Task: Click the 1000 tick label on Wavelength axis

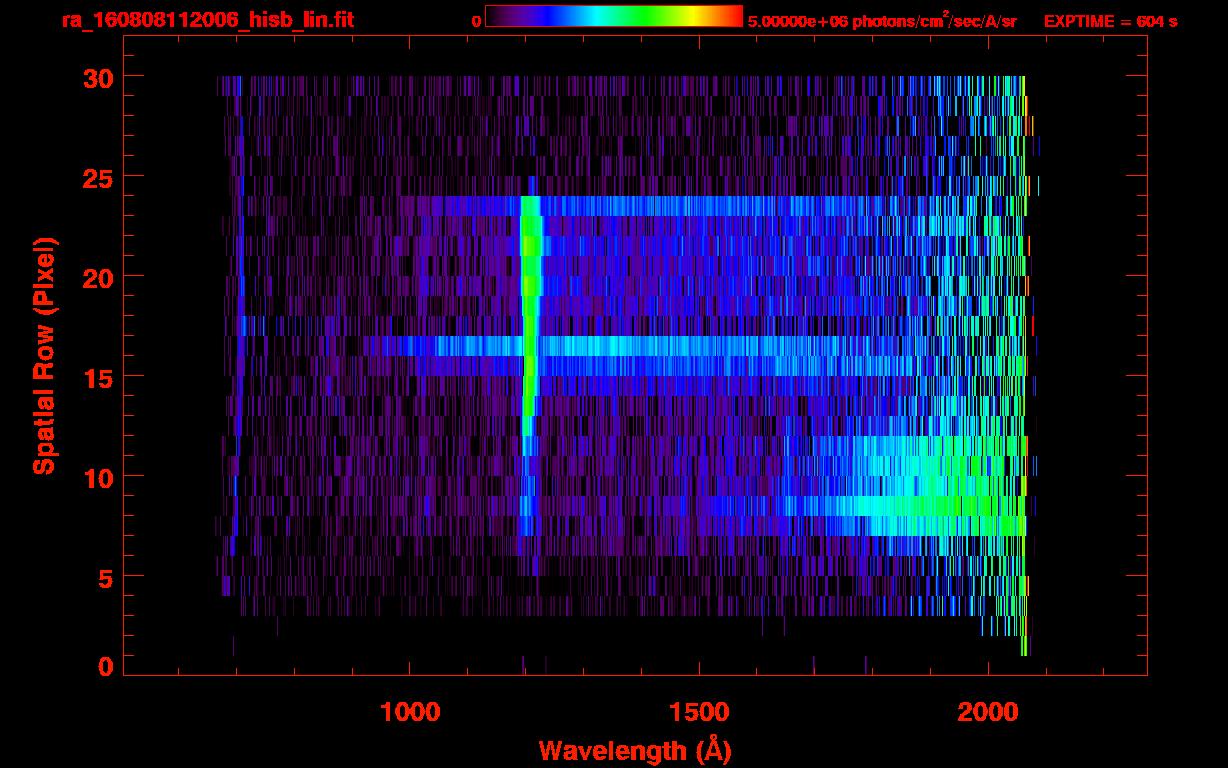Action: (x=410, y=711)
